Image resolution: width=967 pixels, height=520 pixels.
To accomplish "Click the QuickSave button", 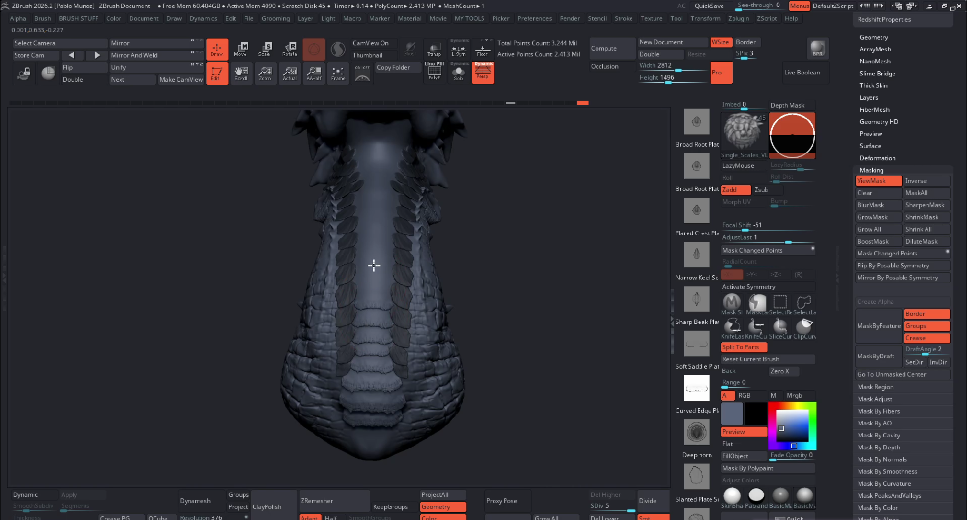I will click(x=709, y=6).
